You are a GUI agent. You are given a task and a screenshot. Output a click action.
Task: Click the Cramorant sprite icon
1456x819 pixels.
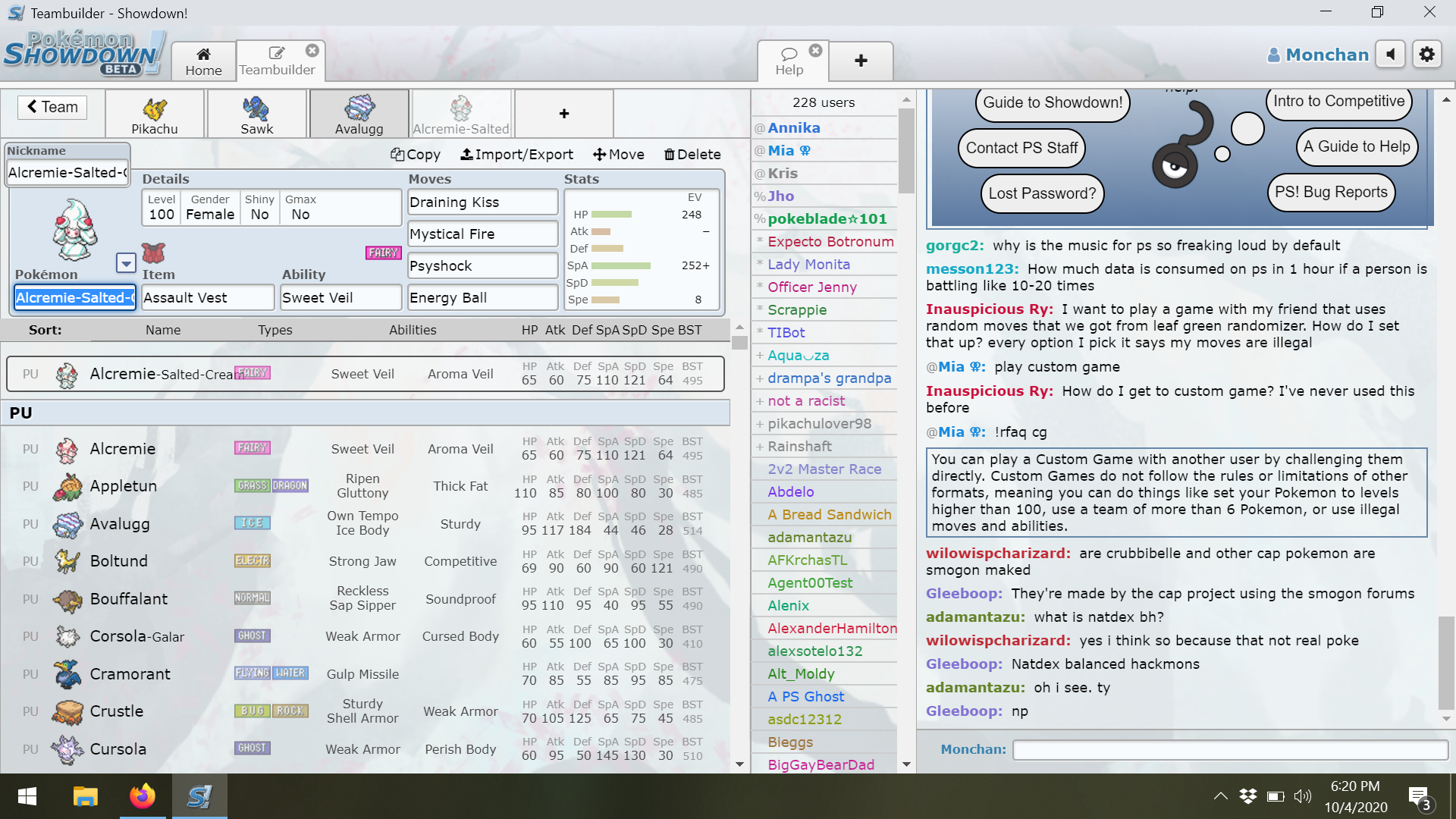pos(67,674)
